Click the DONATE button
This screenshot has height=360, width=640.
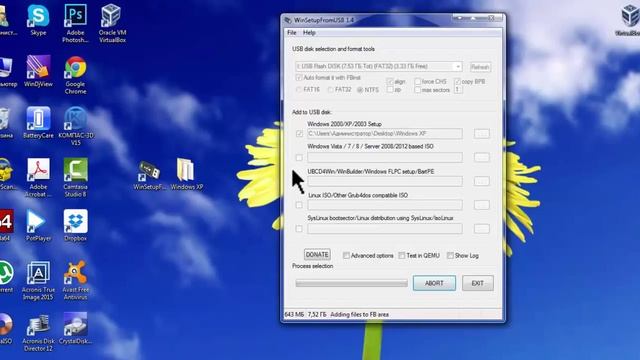tap(317, 255)
